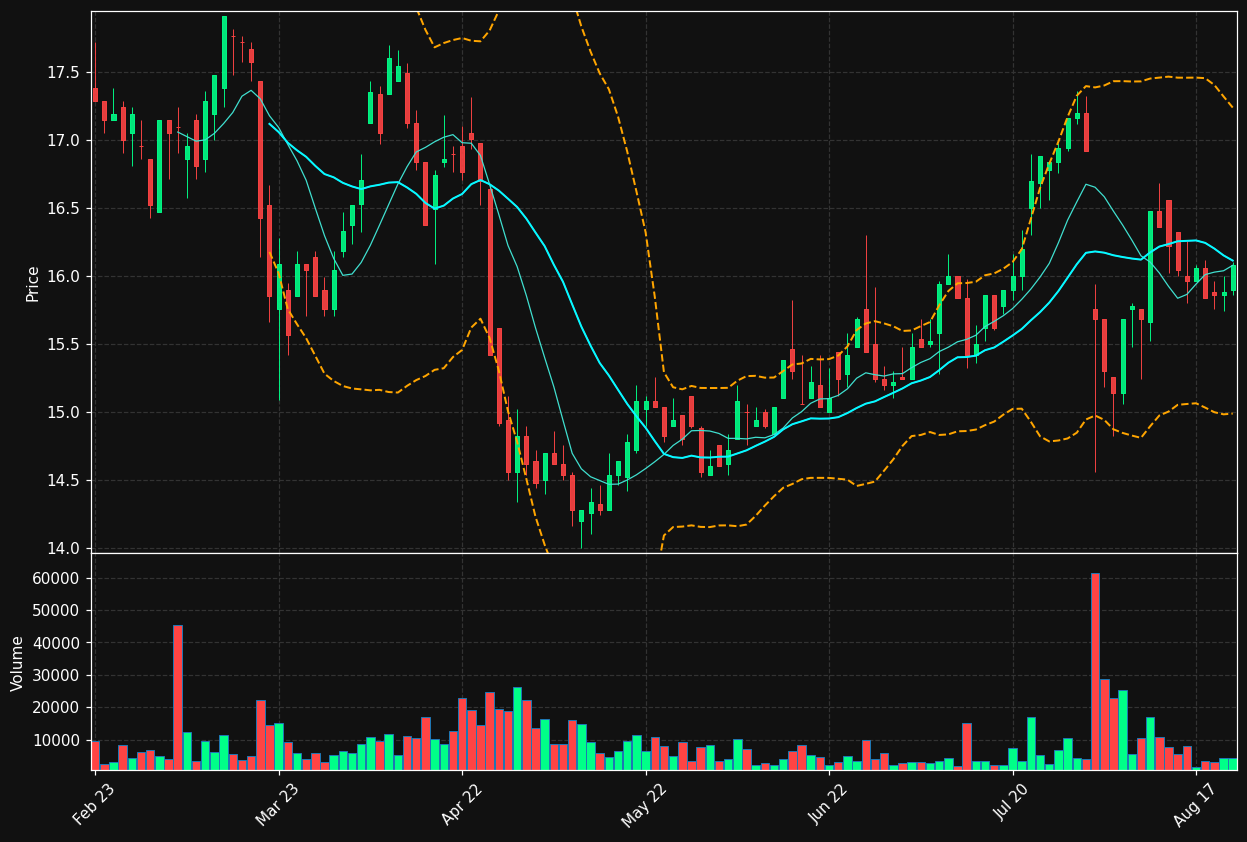Image resolution: width=1247 pixels, height=842 pixels.
Task: Click the 17.5 price axis label
Action: point(63,73)
